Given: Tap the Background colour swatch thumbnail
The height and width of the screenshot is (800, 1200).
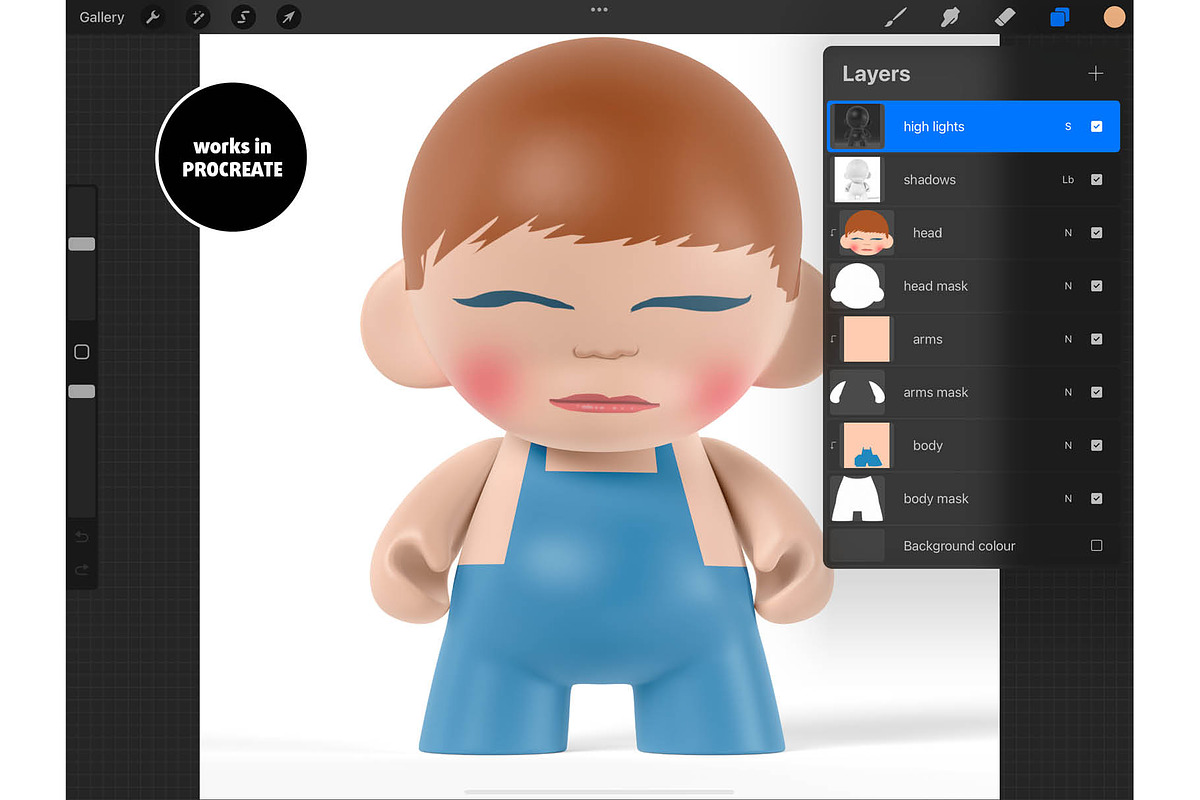Looking at the screenshot, I should (x=857, y=546).
